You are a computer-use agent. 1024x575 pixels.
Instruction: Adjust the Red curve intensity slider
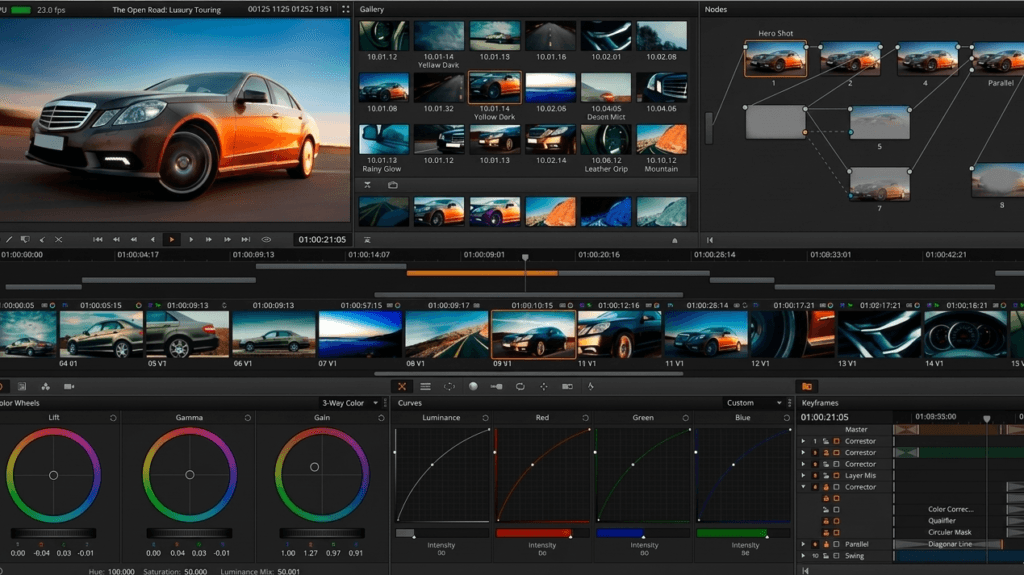click(543, 533)
